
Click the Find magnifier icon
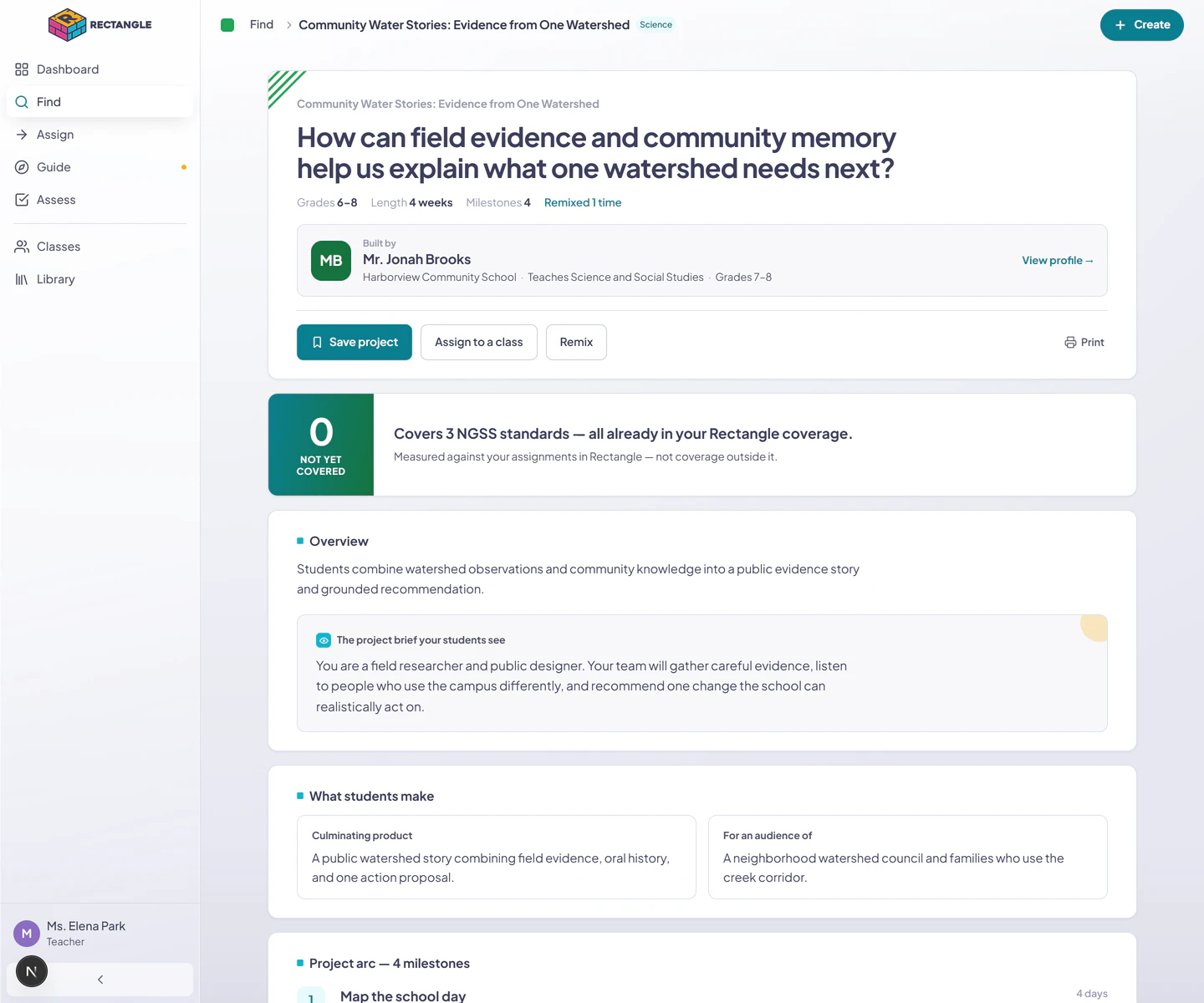22,102
